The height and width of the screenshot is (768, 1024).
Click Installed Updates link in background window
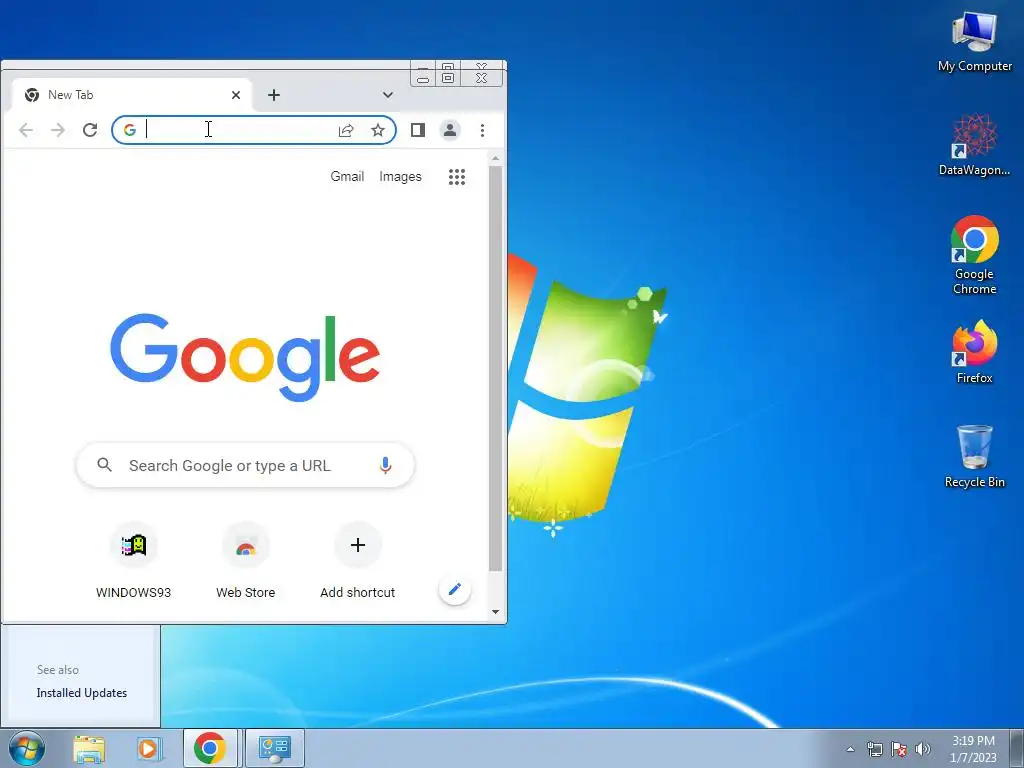click(x=82, y=693)
